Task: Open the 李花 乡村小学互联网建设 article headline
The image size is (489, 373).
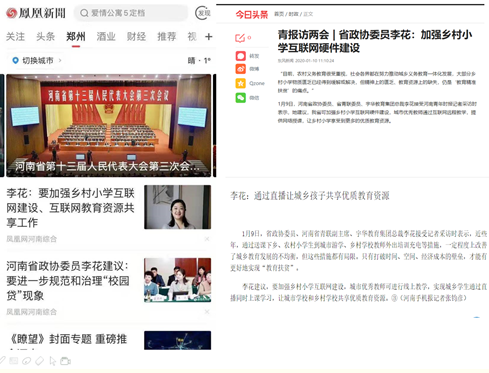Action: coord(70,208)
